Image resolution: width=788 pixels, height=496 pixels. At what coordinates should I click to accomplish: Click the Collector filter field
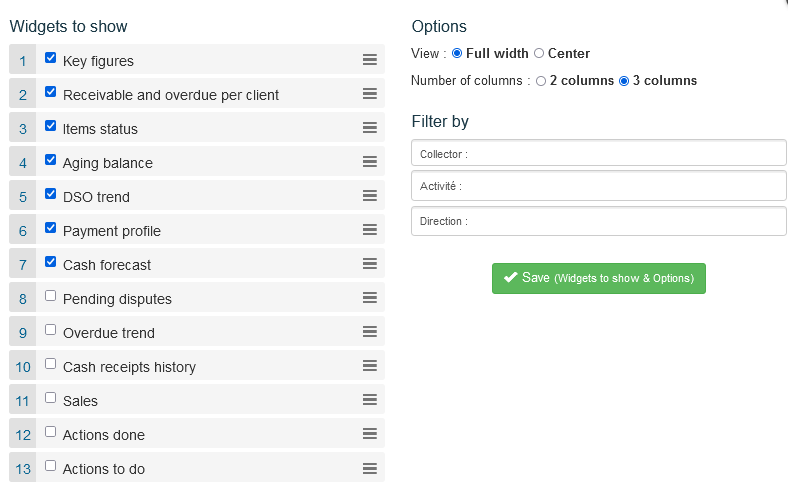[598, 153]
